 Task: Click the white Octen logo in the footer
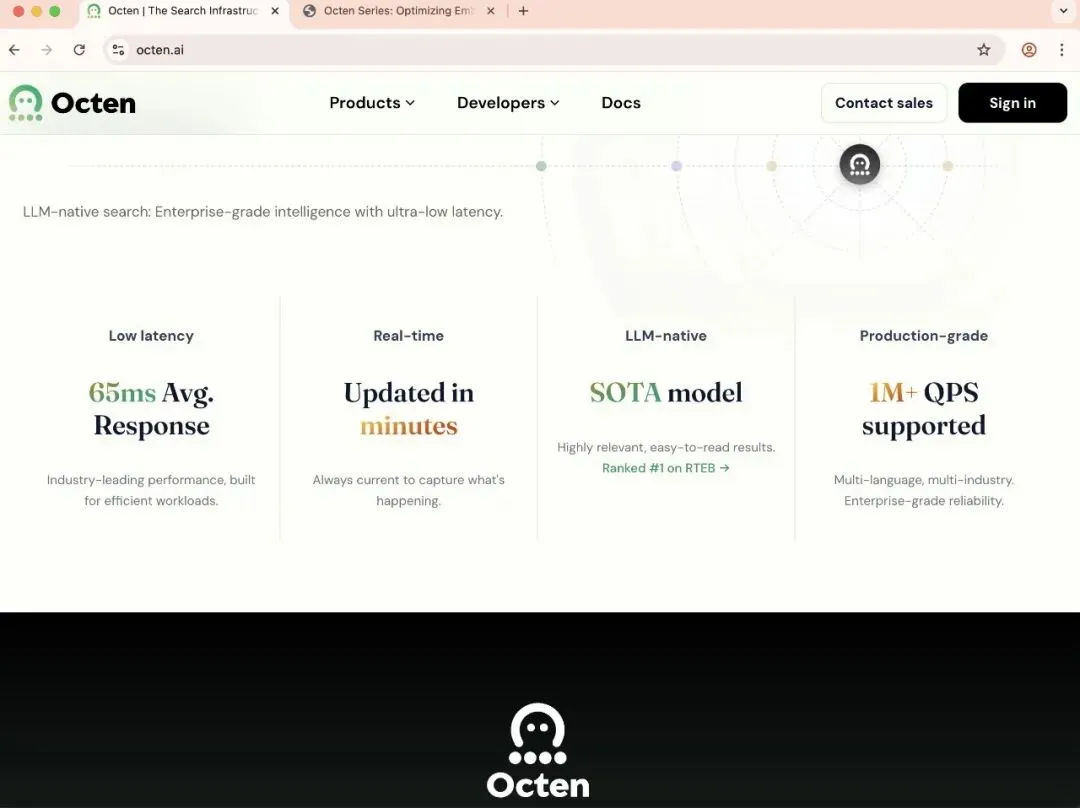pyautogui.click(x=538, y=751)
